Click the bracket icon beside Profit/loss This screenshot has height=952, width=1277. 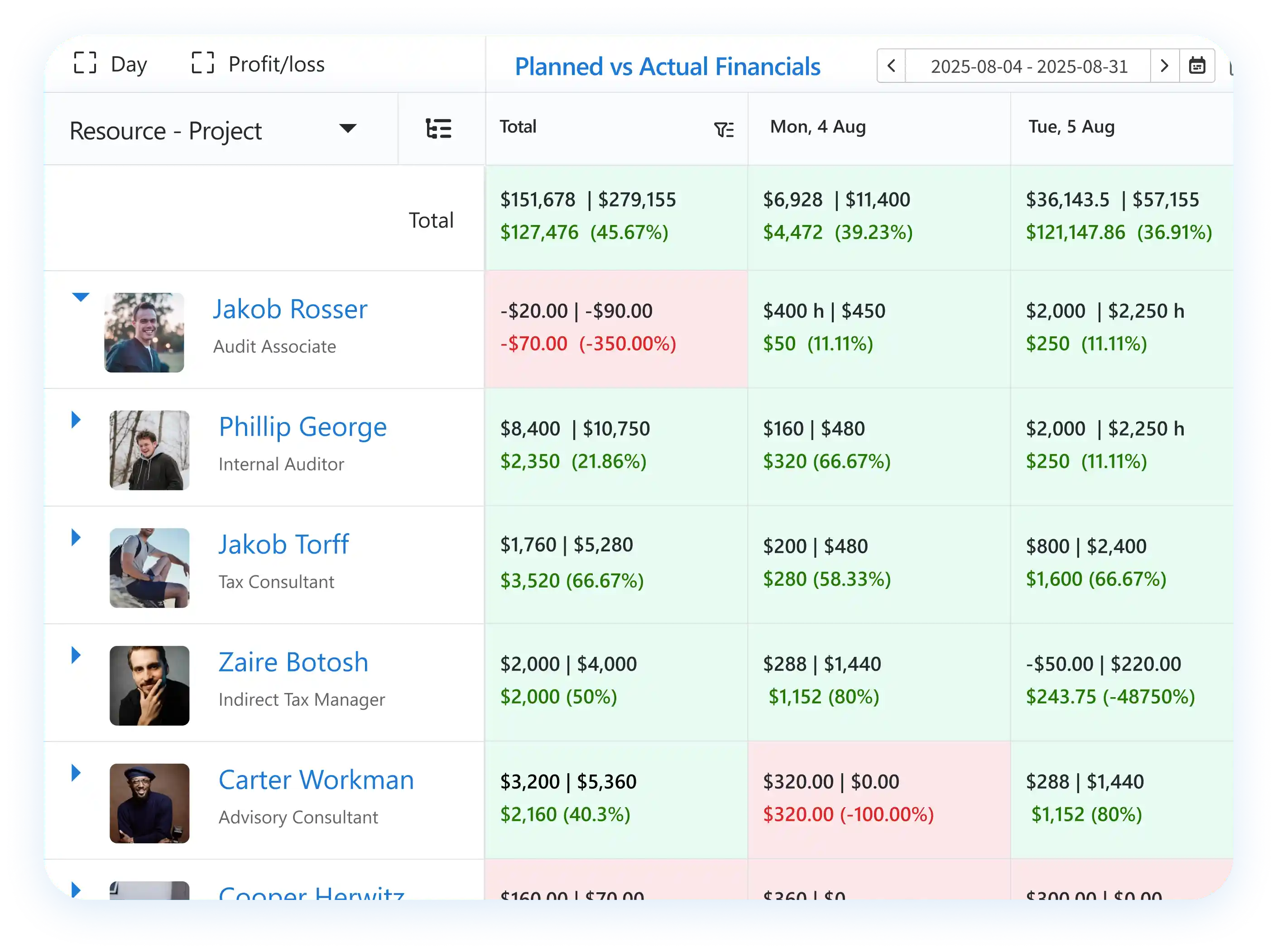tap(202, 63)
